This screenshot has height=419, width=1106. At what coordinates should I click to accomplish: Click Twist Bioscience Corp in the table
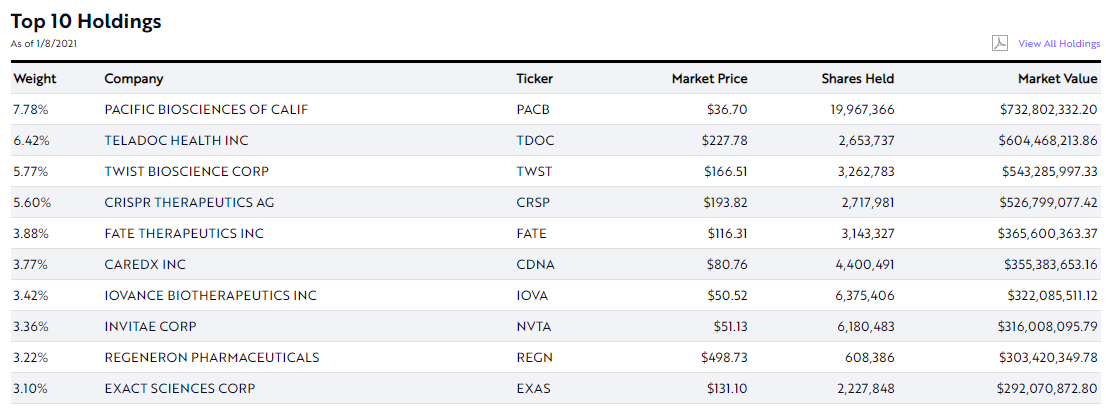(187, 172)
